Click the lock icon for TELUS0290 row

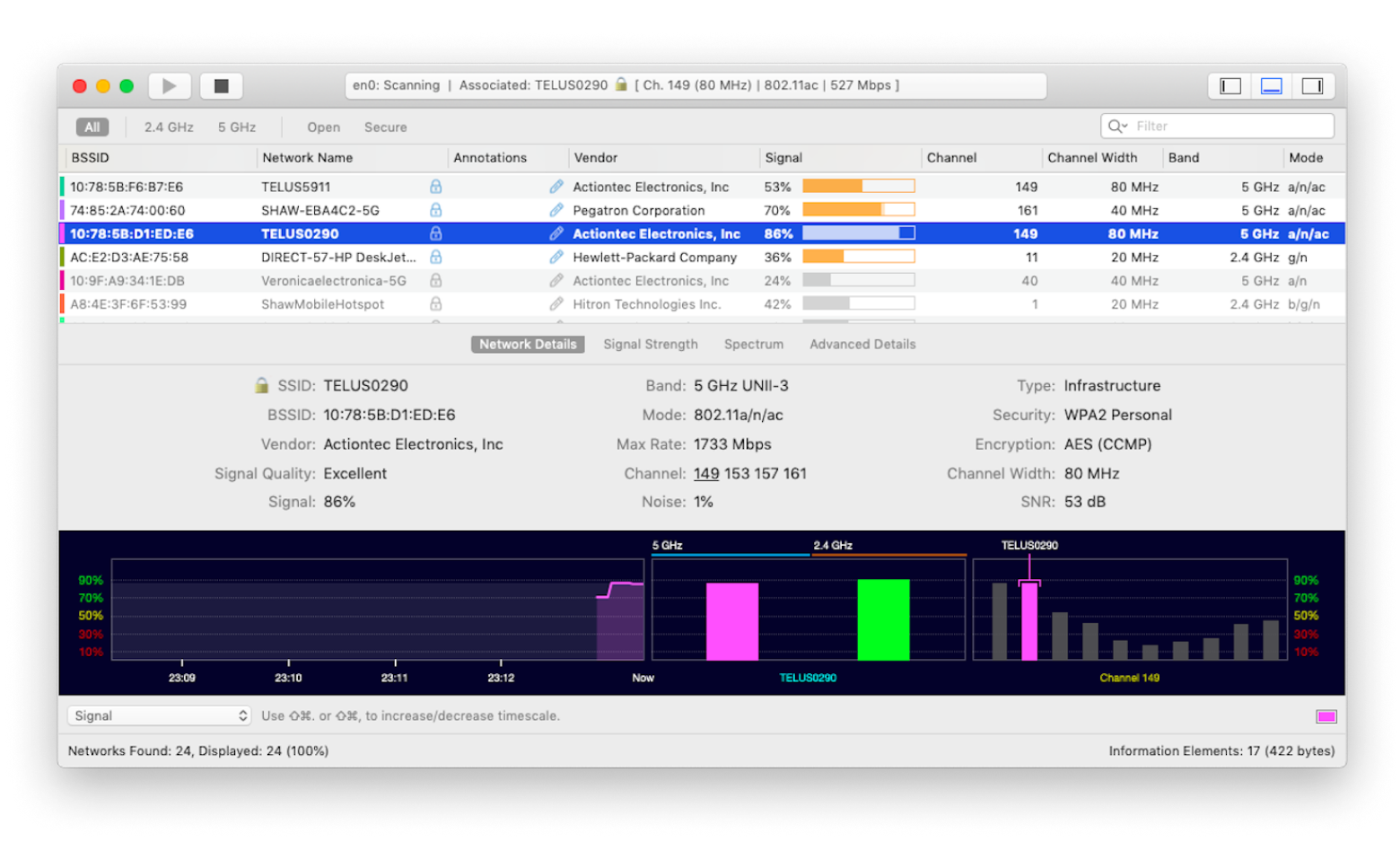point(435,233)
